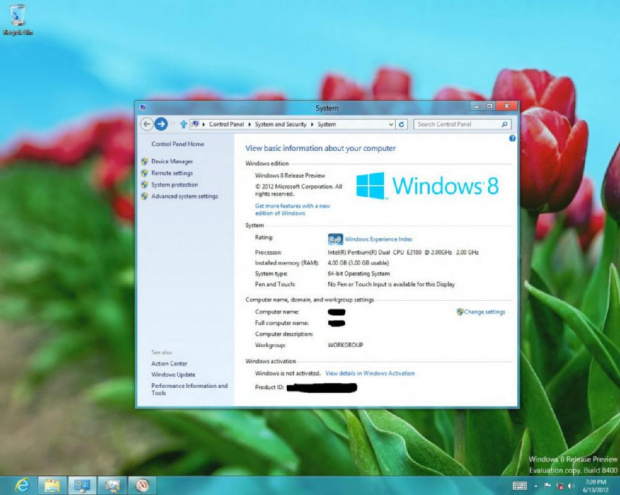Click the heading 'View basic information about your computer'

point(320,148)
